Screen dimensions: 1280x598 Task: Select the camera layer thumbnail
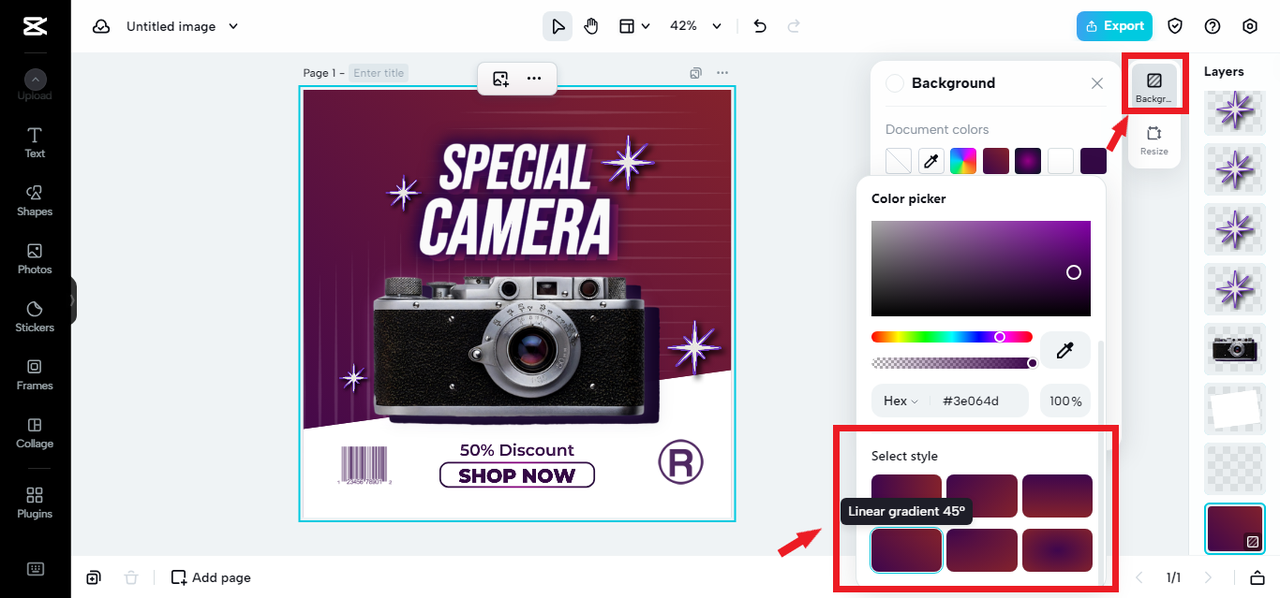[1235, 348]
